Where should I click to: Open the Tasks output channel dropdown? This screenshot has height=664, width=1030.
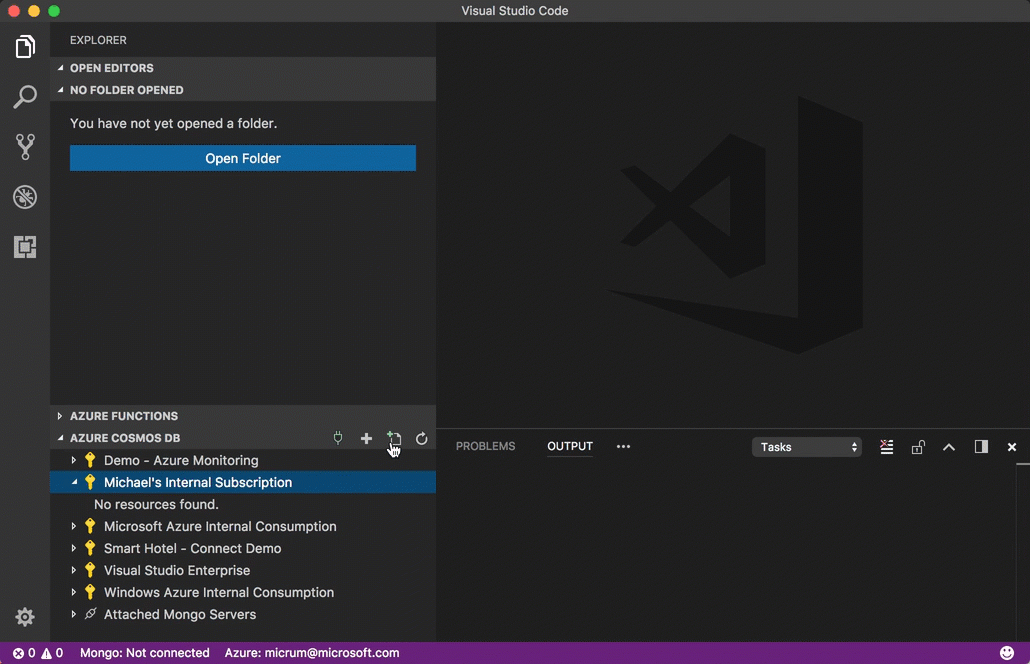pyautogui.click(x=807, y=447)
